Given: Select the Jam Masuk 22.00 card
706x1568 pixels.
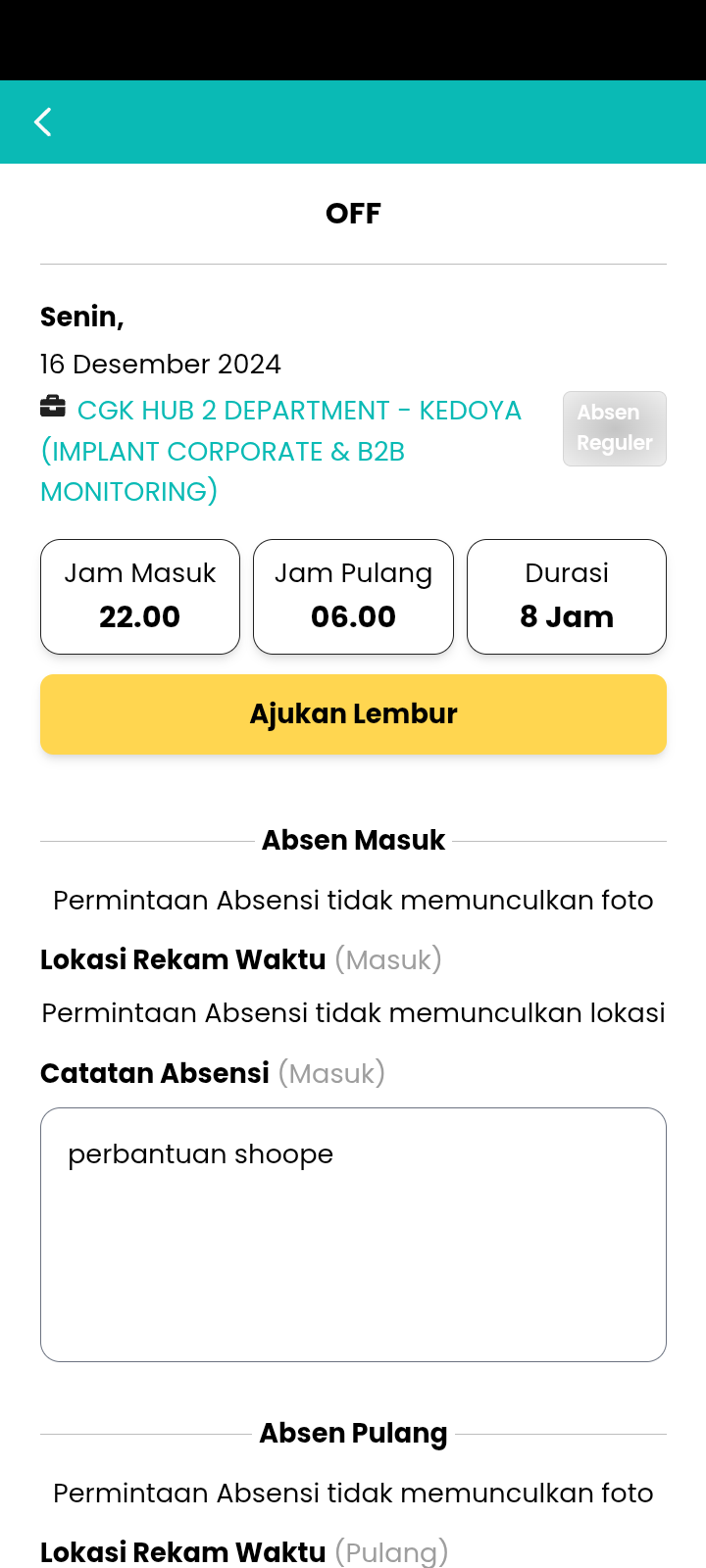Looking at the screenshot, I should (x=140, y=596).
